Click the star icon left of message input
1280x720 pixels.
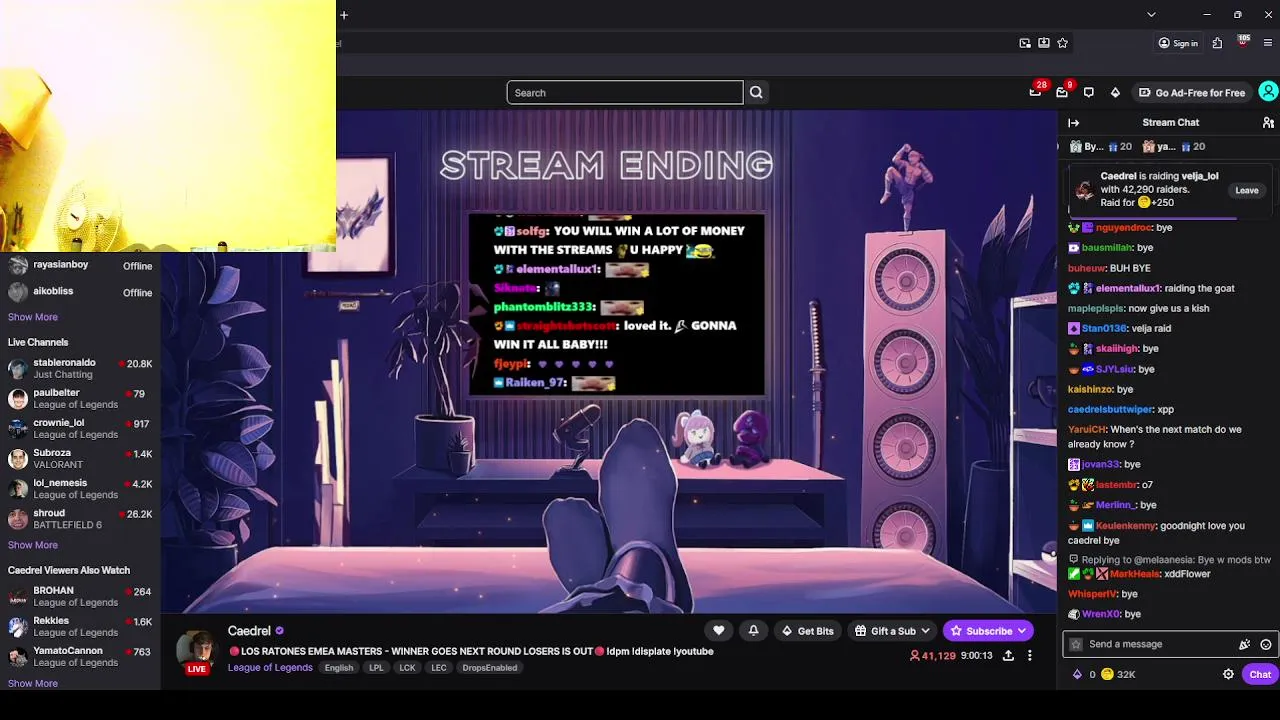coord(1076,645)
